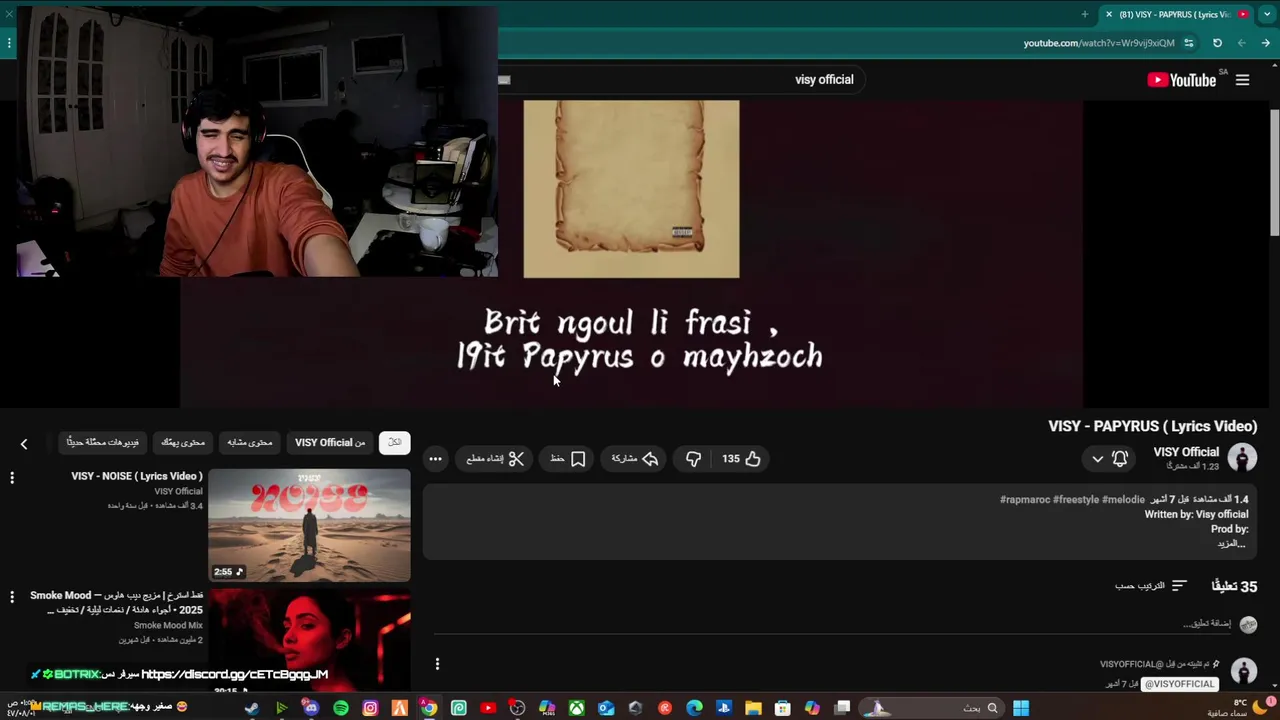Open the pinned commenter's avatar
The width and height of the screenshot is (1280, 720).
point(1243,671)
